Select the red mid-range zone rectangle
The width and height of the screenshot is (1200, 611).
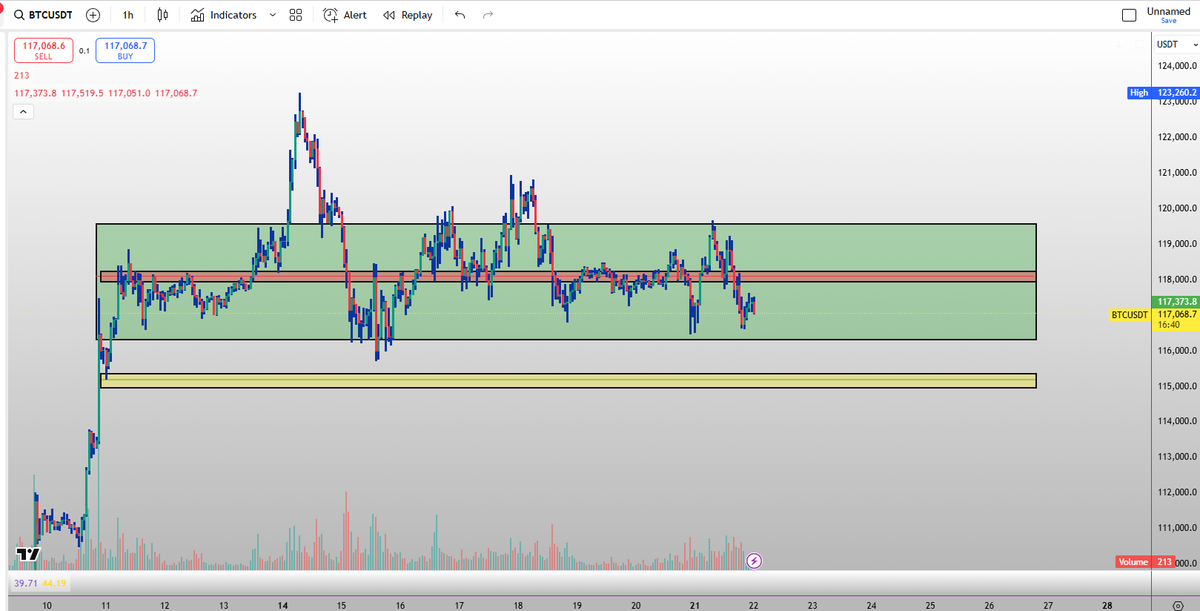coord(568,276)
